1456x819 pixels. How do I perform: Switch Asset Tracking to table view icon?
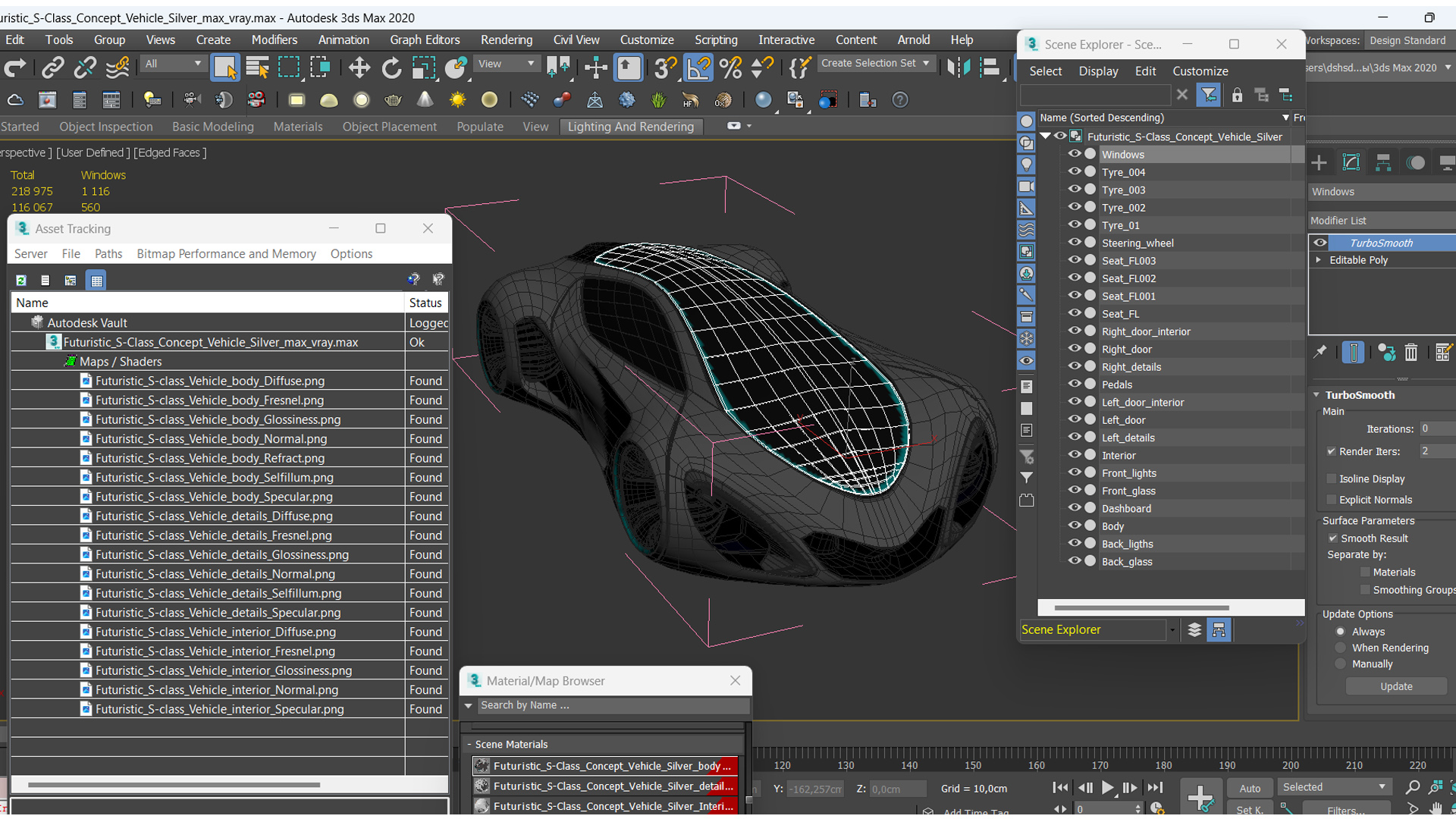96,281
